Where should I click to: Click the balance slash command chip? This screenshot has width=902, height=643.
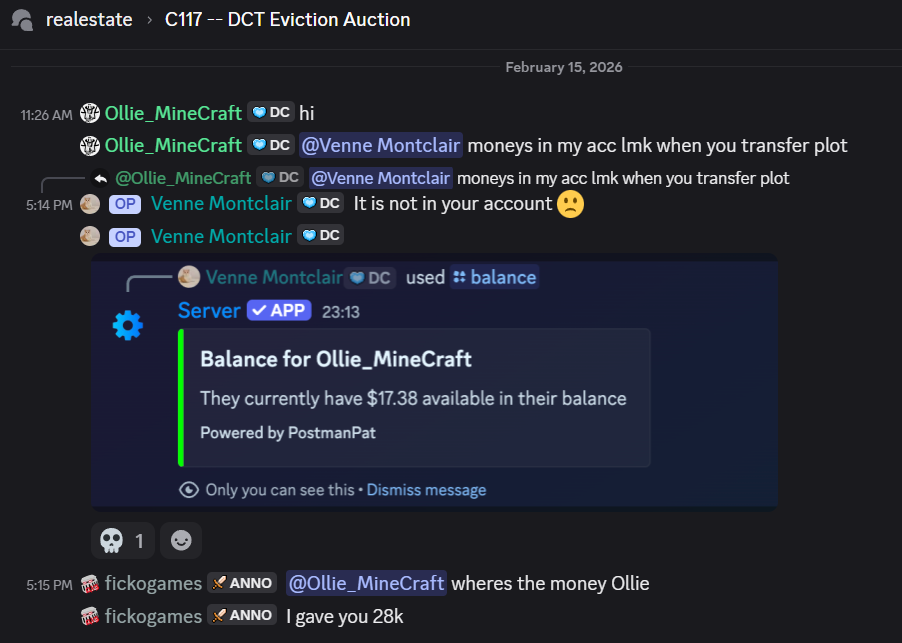[x=494, y=277]
